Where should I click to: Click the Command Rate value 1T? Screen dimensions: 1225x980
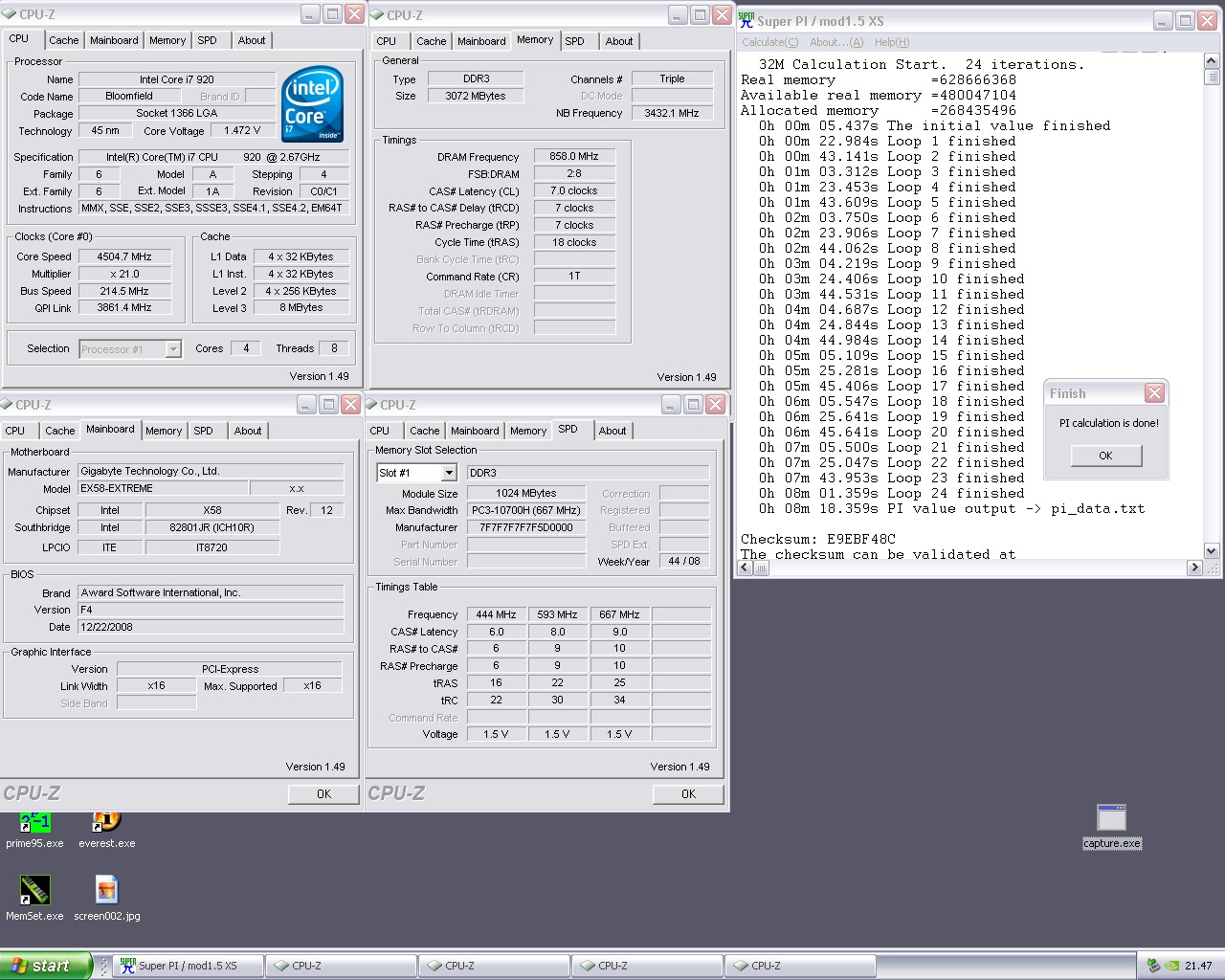click(574, 276)
